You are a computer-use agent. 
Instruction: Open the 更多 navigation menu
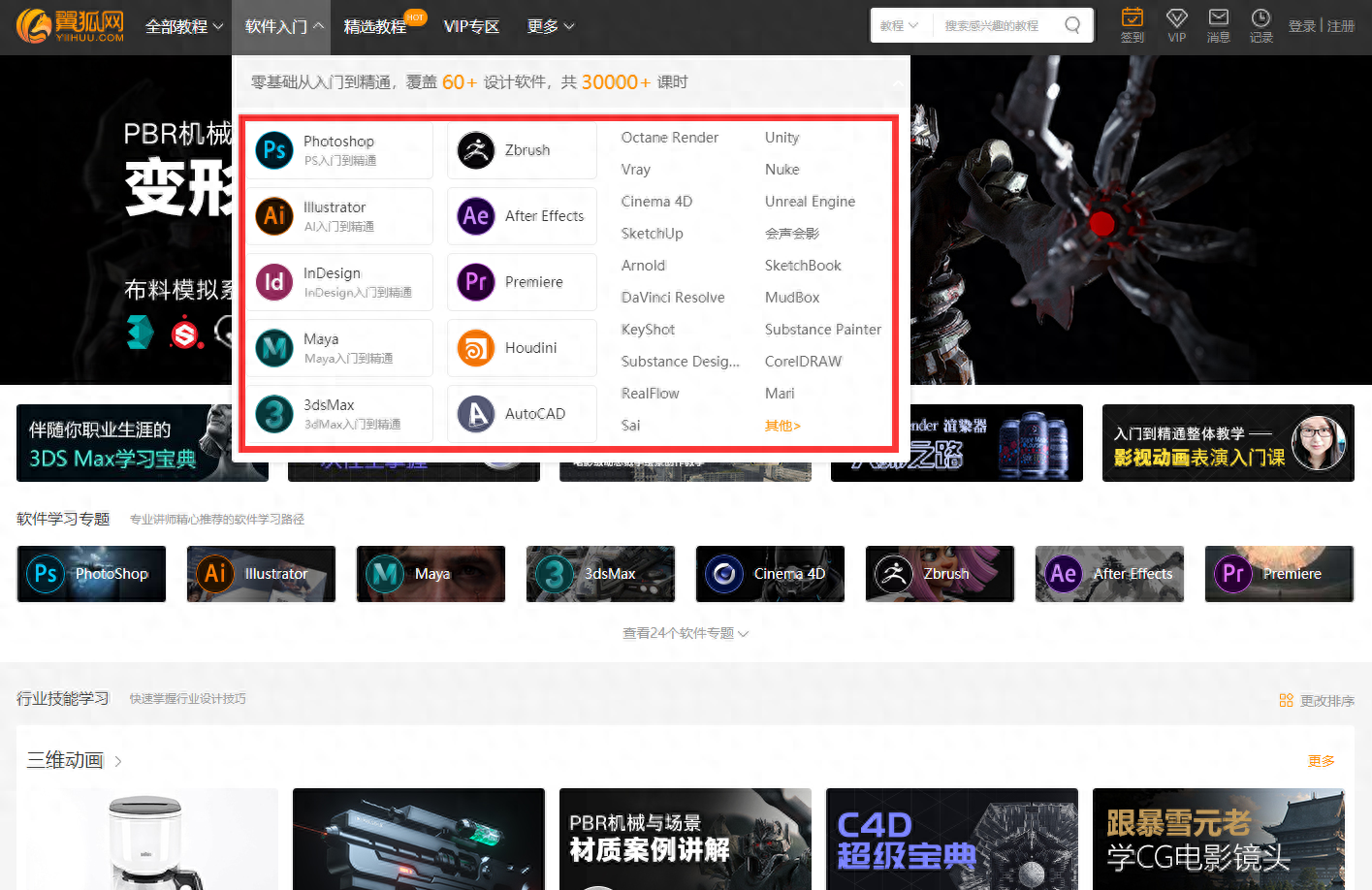point(551,27)
